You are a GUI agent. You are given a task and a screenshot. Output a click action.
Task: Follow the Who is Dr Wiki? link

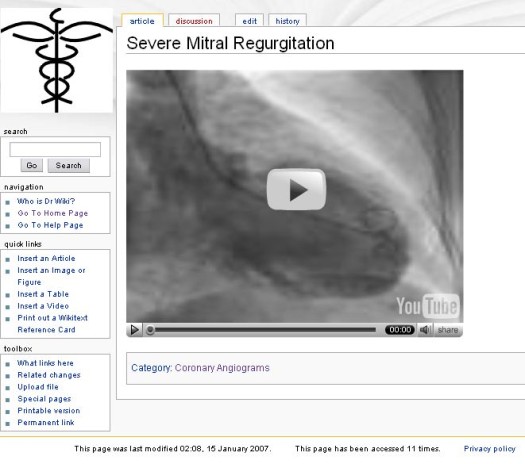[46, 201]
